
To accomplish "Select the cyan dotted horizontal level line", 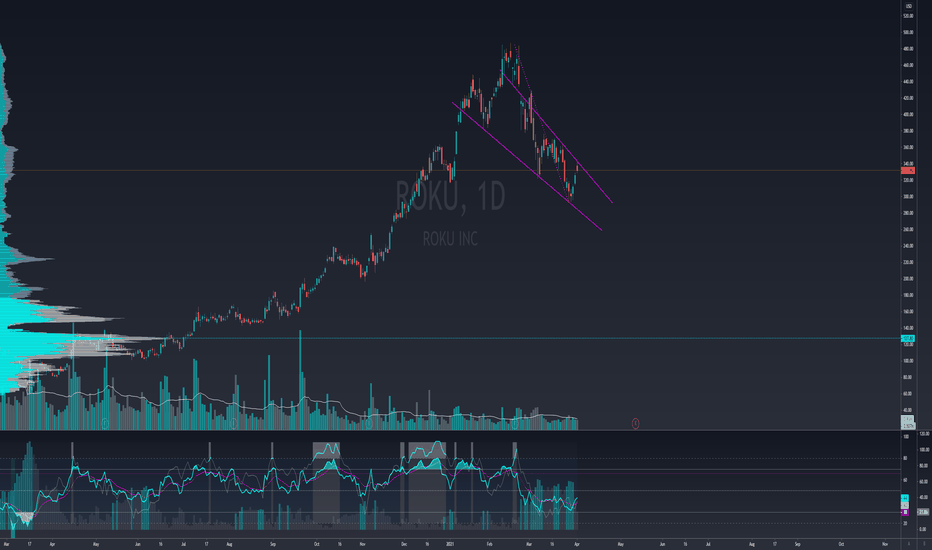I will [452, 338].
